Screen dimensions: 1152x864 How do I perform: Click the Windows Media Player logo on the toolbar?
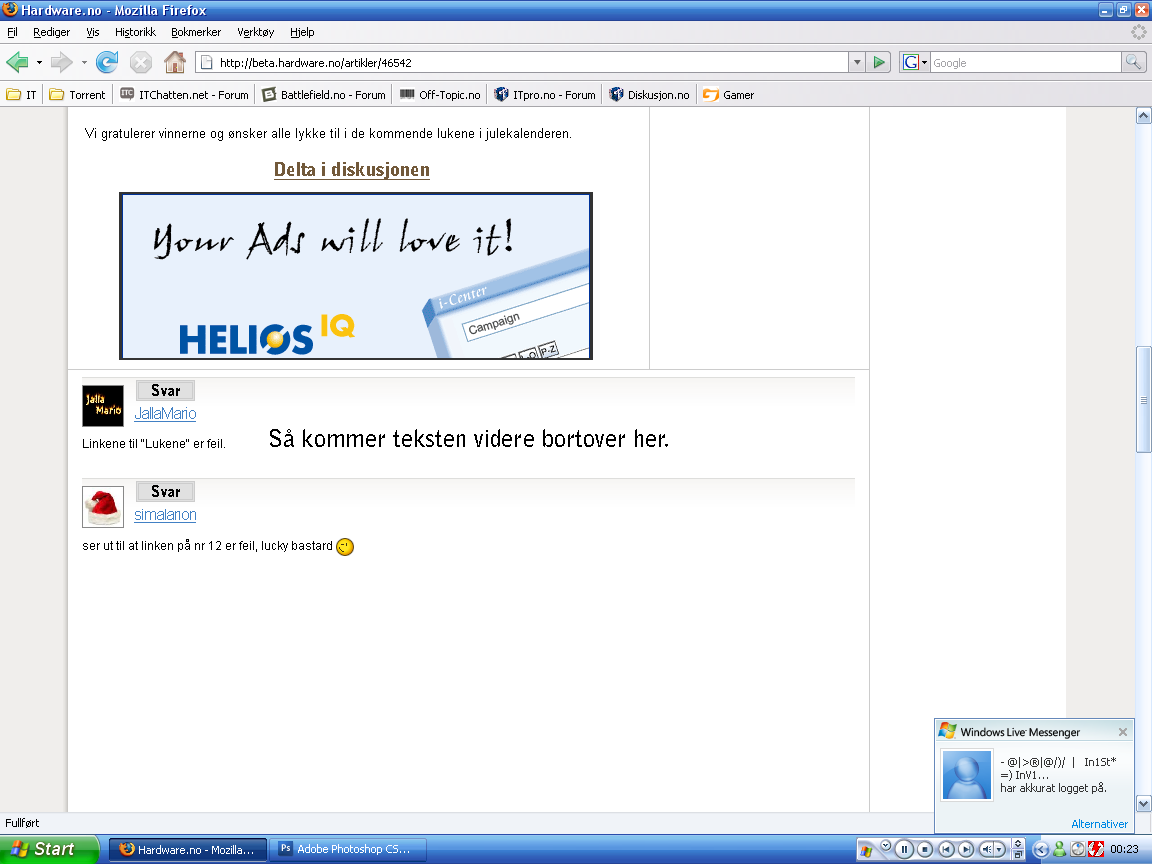[867, 850]
